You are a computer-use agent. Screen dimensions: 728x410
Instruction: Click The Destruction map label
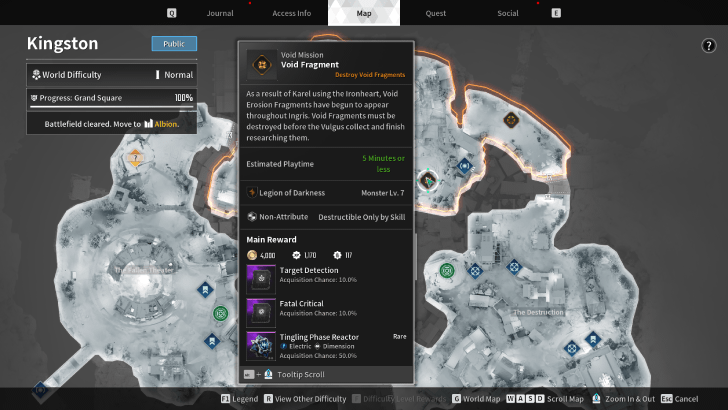538,312
